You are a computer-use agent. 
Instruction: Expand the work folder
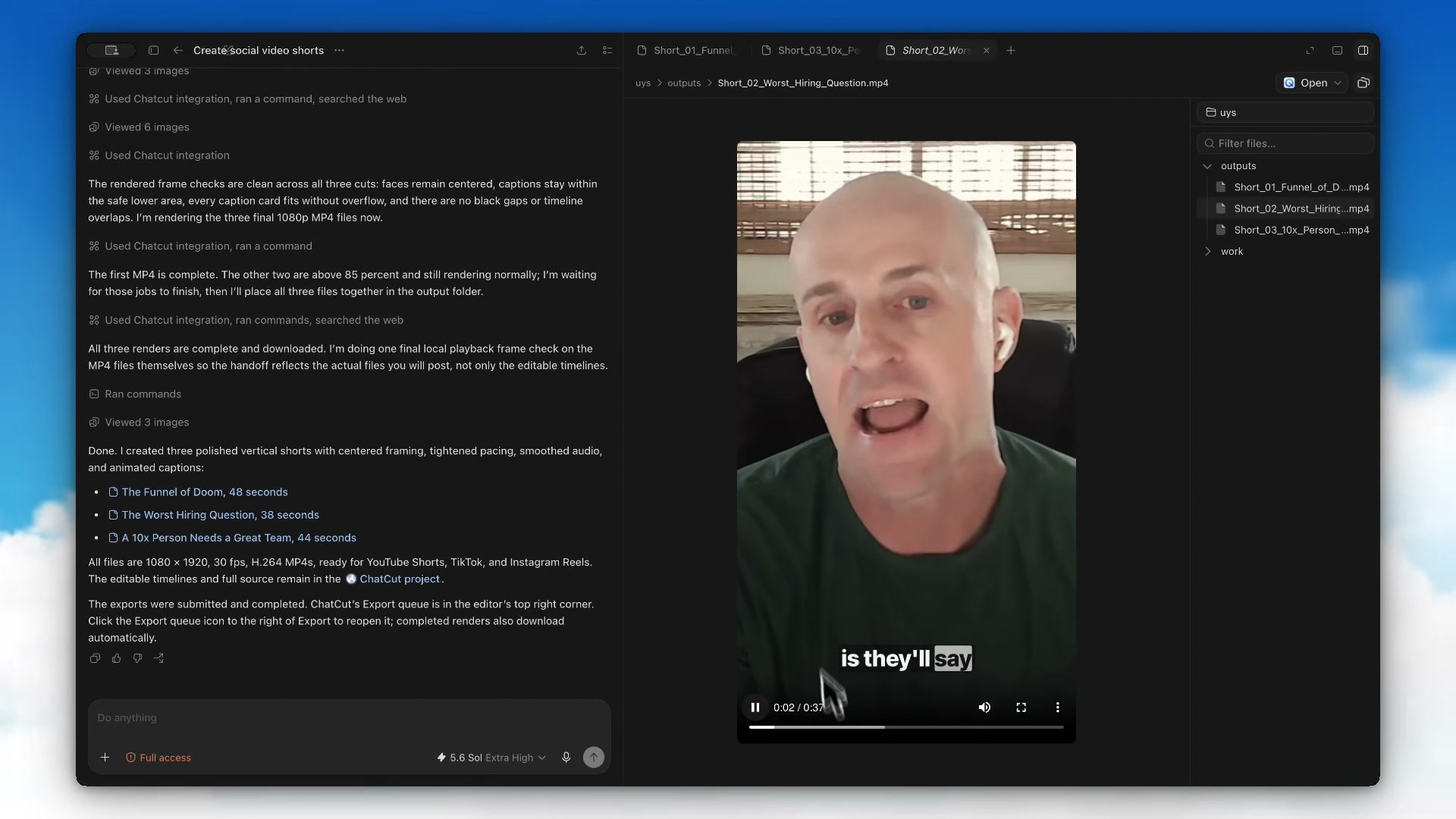[x=1207, y=251]
